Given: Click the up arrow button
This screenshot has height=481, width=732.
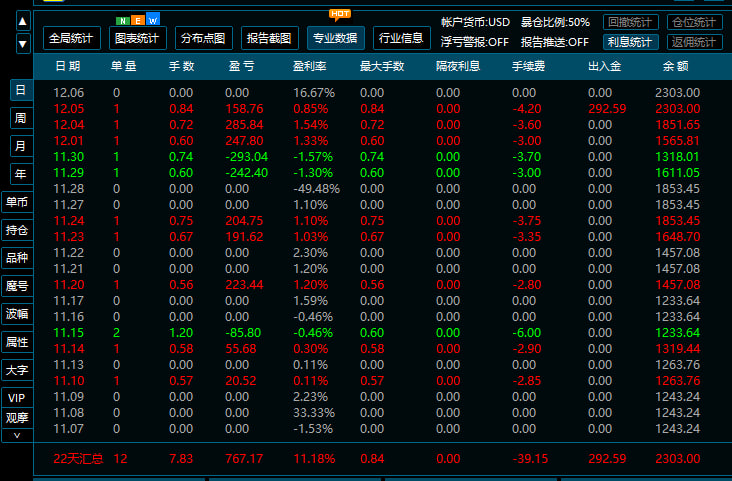Looking at the screenshot, I should [x=23, y=21].
